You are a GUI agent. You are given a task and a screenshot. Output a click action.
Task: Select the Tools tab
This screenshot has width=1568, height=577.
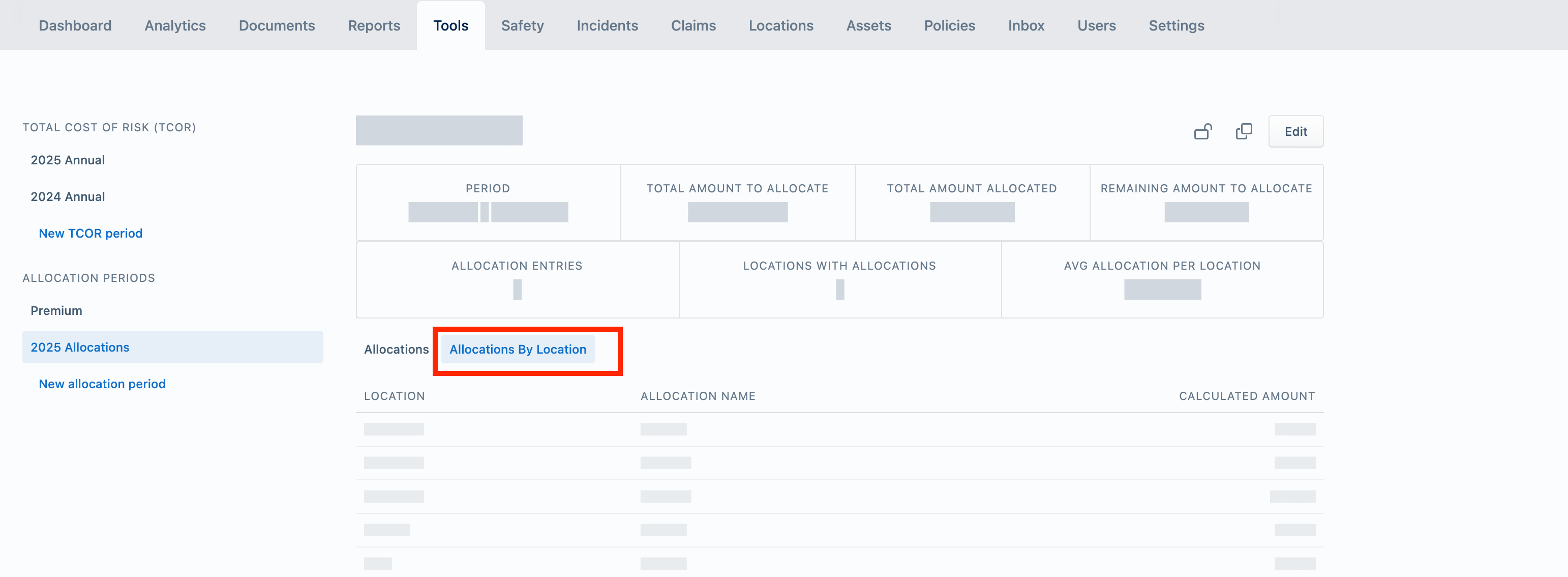pyautogui.click(x=450, y=25)
